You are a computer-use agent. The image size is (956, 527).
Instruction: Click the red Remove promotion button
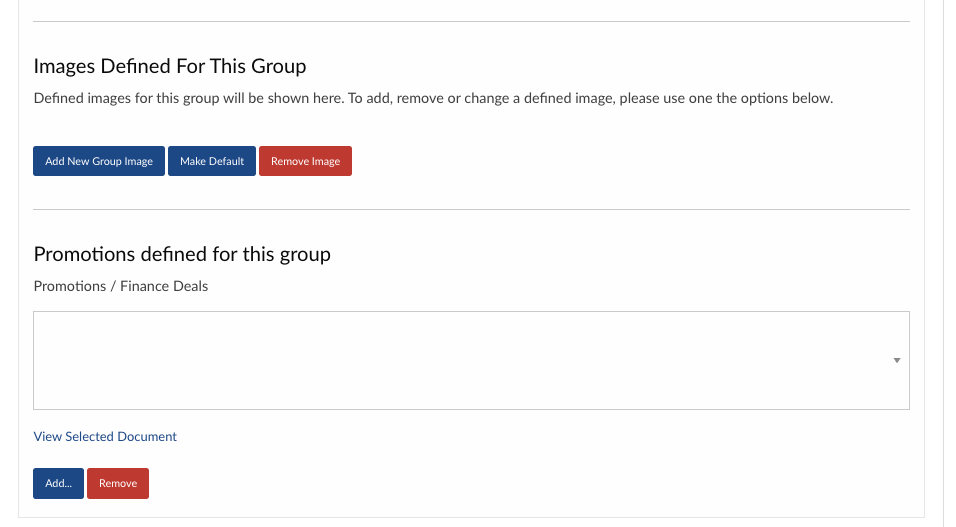(118, 483)
